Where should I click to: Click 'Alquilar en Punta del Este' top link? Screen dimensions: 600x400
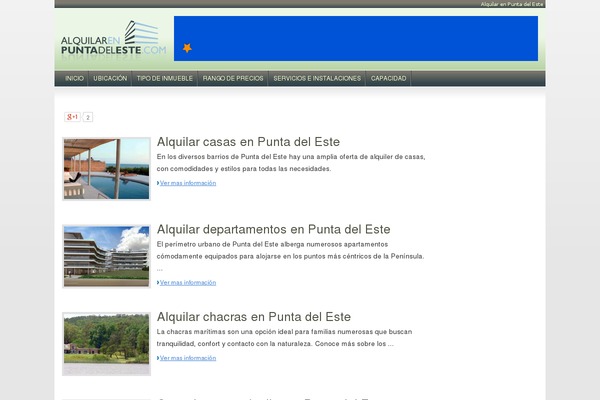pyautogui.click(x=512, y=4)
